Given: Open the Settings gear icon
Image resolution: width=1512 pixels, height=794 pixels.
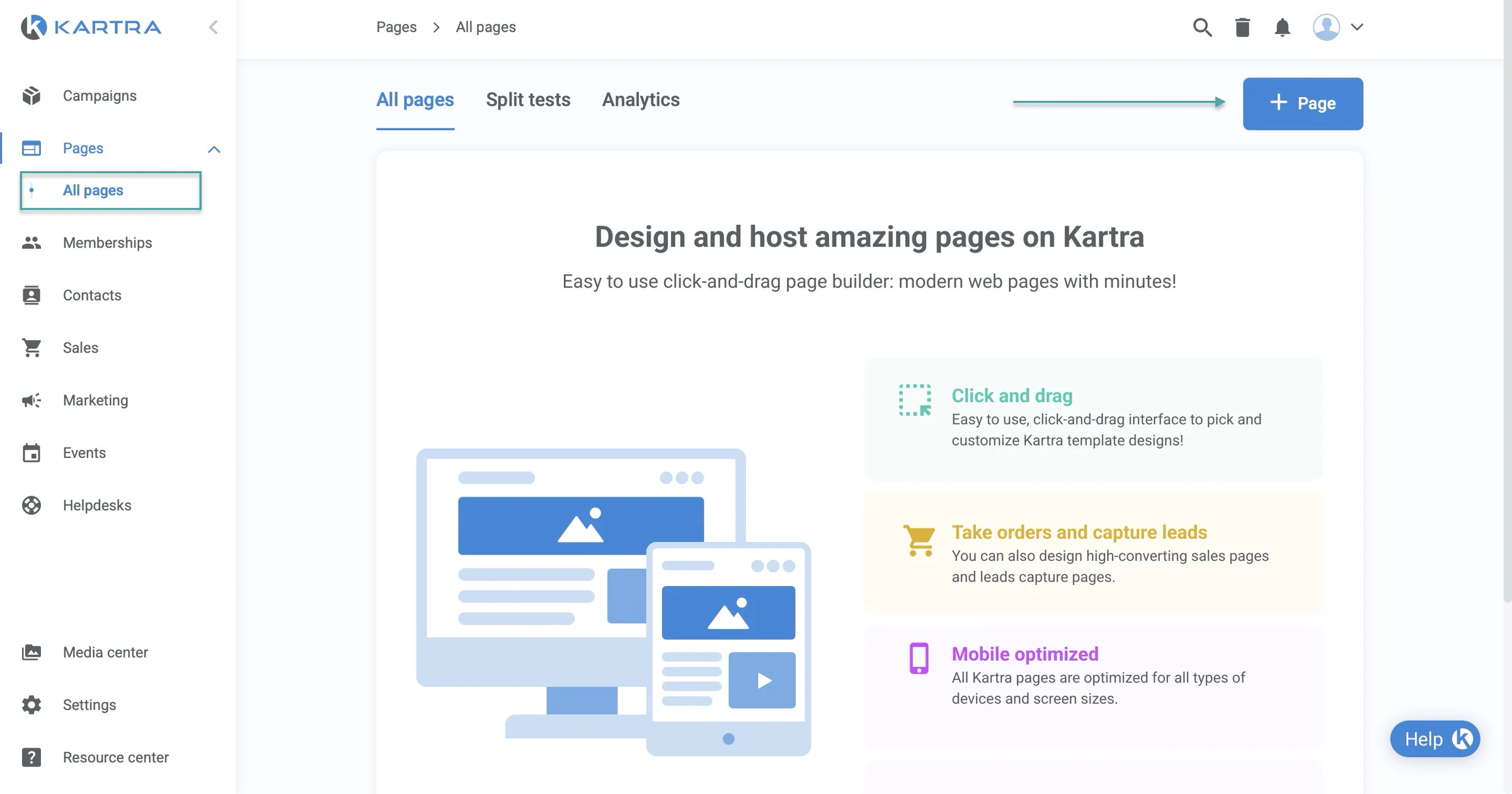Looking at the screenshot, I should click(31, 705).
